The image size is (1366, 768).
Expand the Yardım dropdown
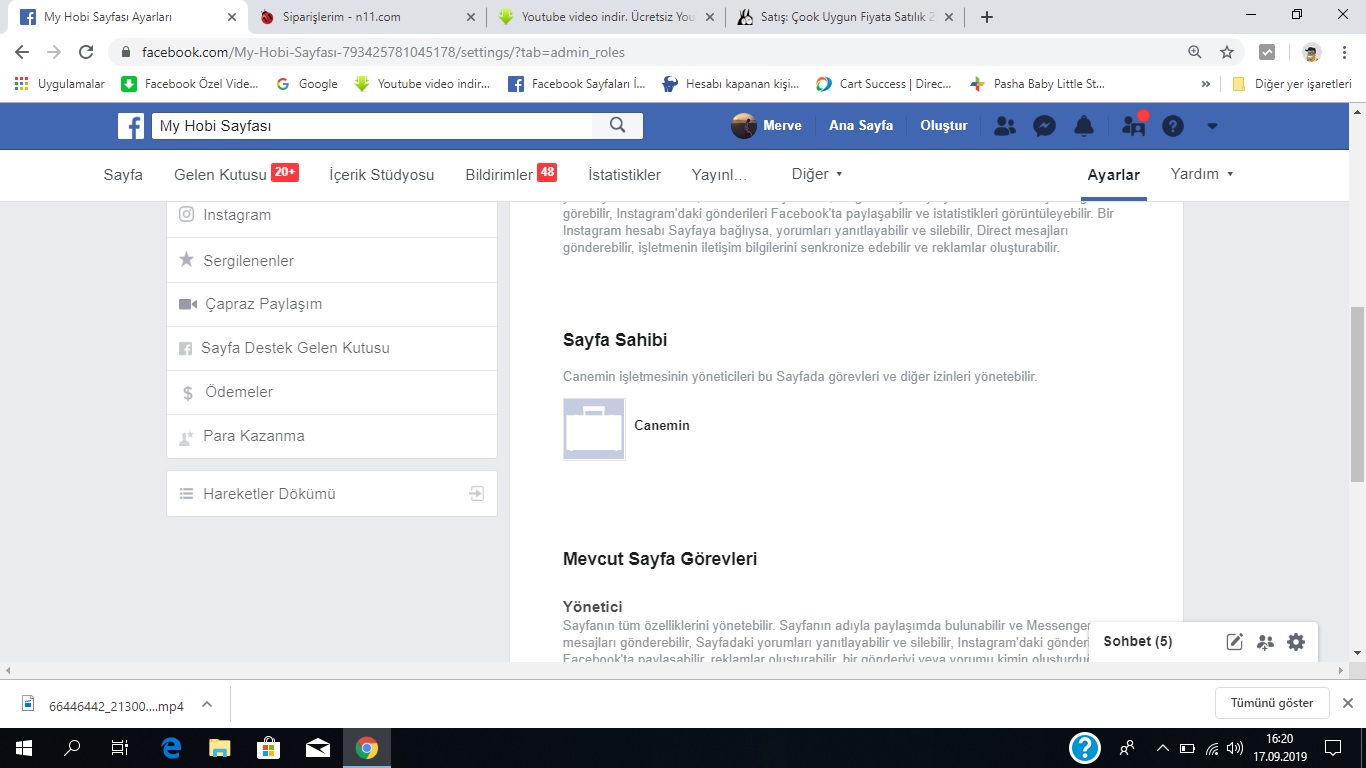1202,174
